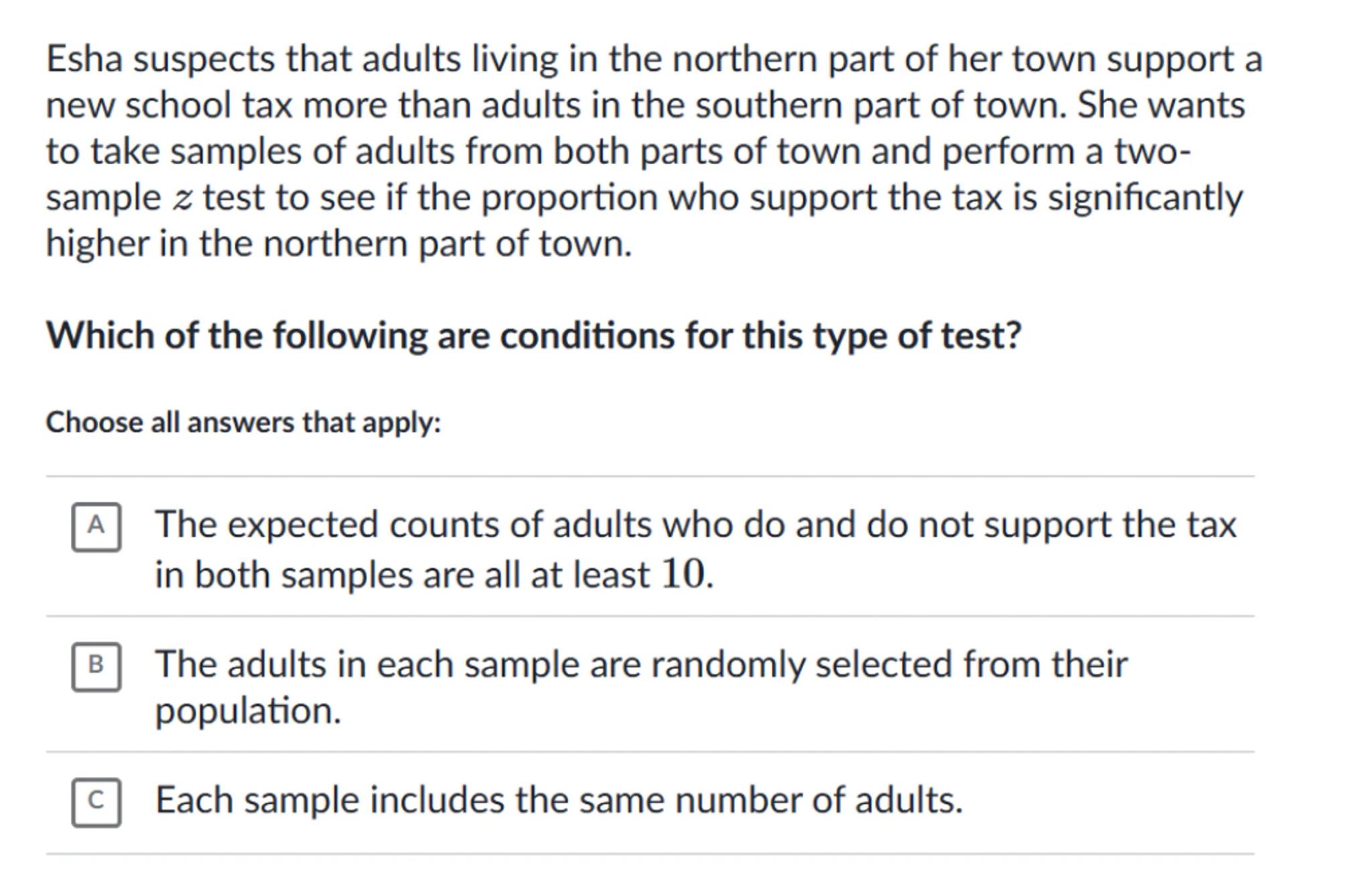This screenshot has height=870, width=1372.
Task: Click the word "significantly" in the paragraph
Action: click(1145, 198)
